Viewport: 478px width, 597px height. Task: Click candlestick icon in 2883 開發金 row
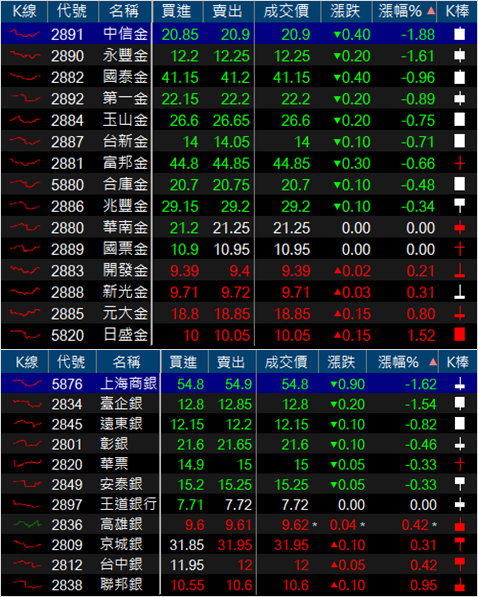[x=459, y=271]
